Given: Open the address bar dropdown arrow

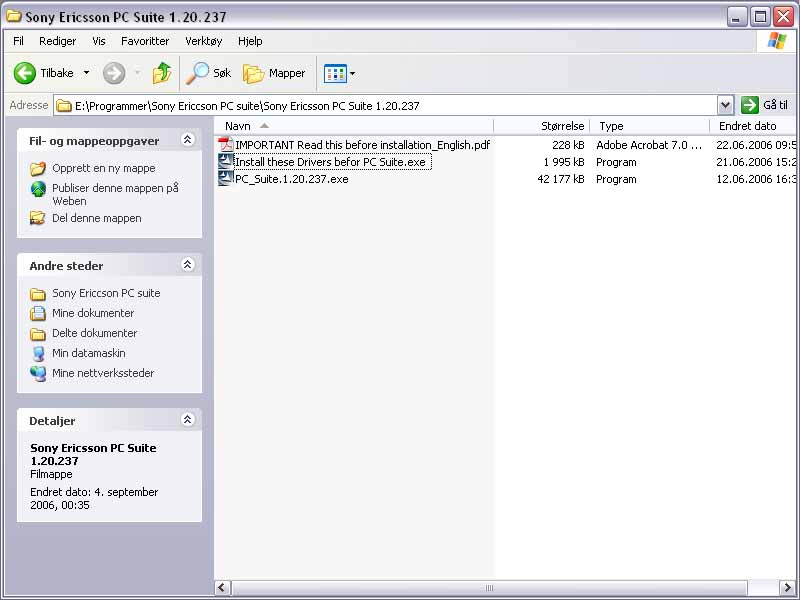Looking at the screenshot, I should (725, 106).
